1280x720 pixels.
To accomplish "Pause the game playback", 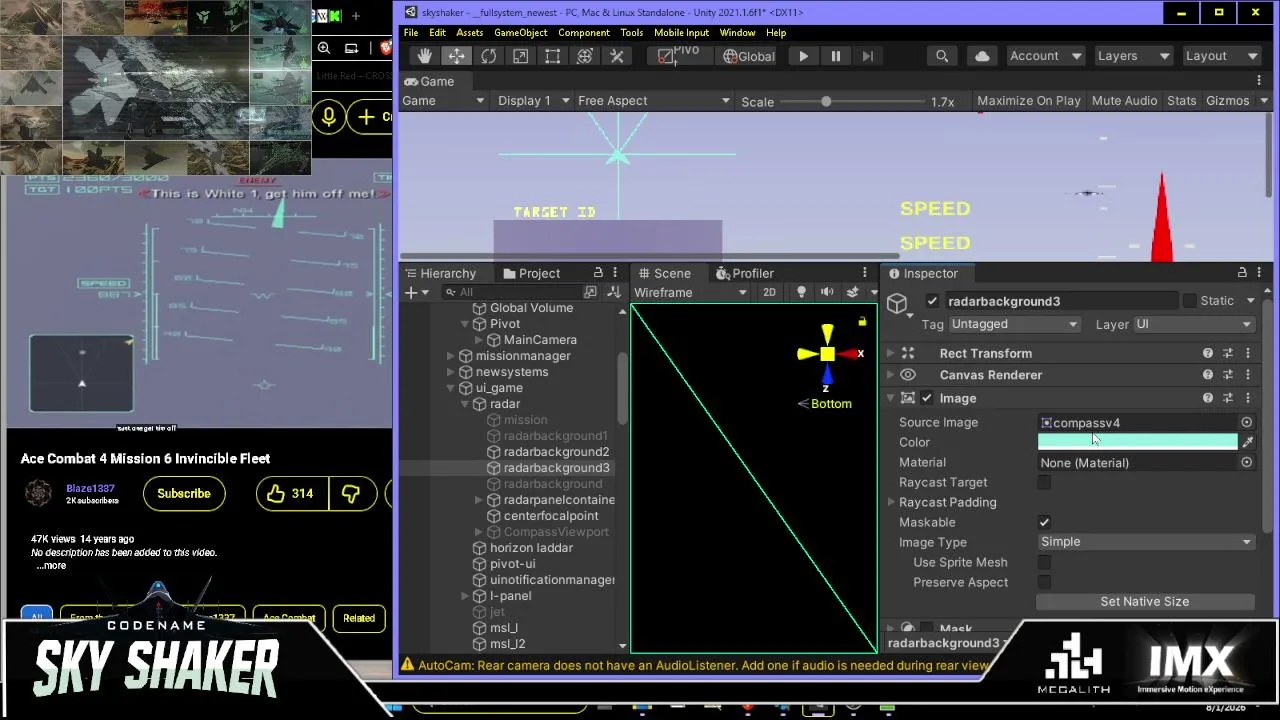I will (835, 56).
